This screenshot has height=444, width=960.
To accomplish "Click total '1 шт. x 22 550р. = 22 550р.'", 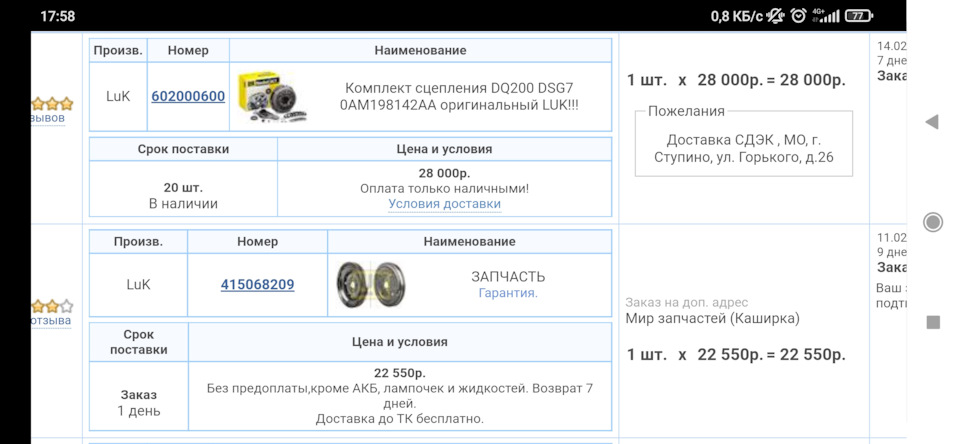I will [x=736, y=355].
